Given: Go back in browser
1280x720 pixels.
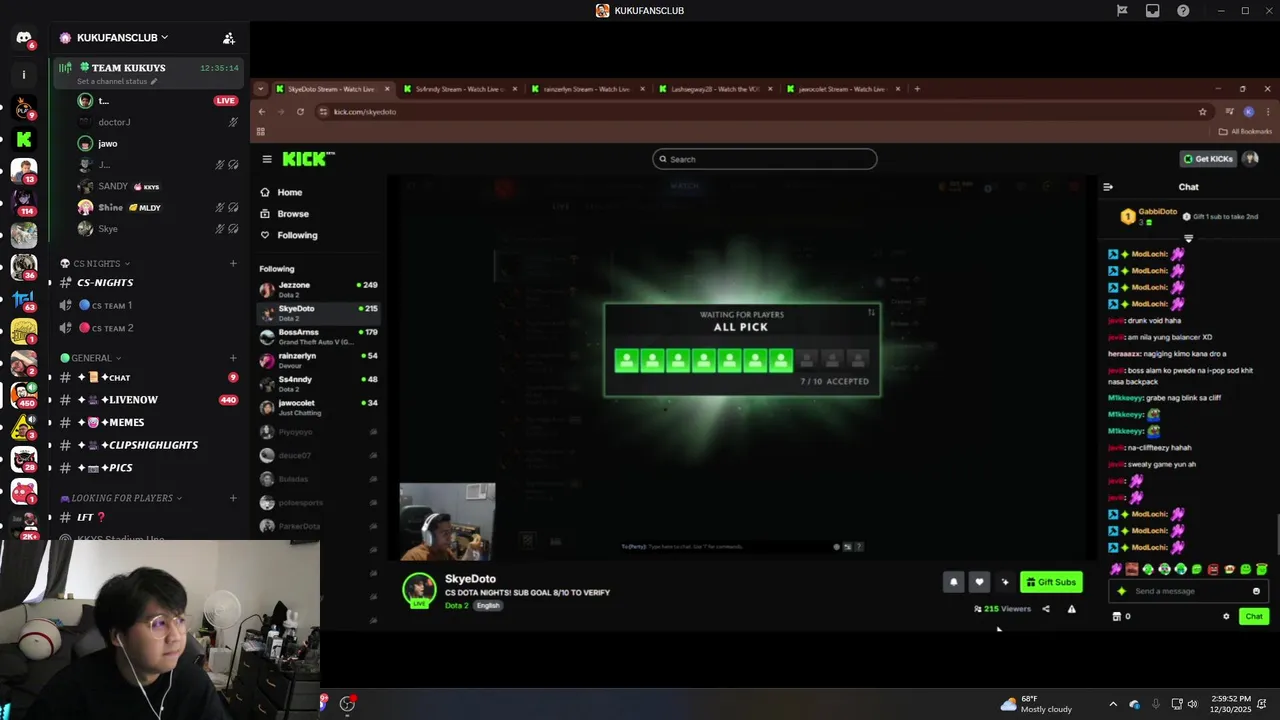Looking at the screenshot, I should pyautogui.click(x=262, y=112).
